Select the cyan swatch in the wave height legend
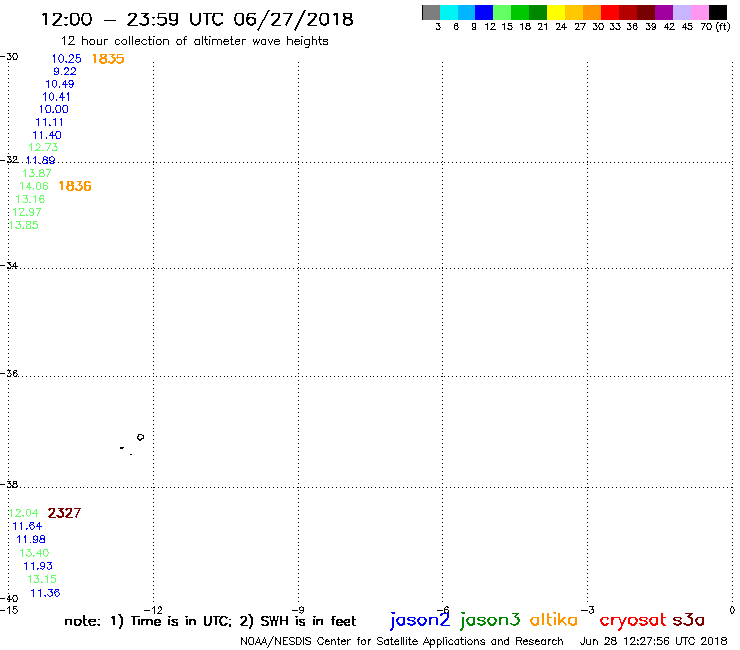 tap(449, 12)
